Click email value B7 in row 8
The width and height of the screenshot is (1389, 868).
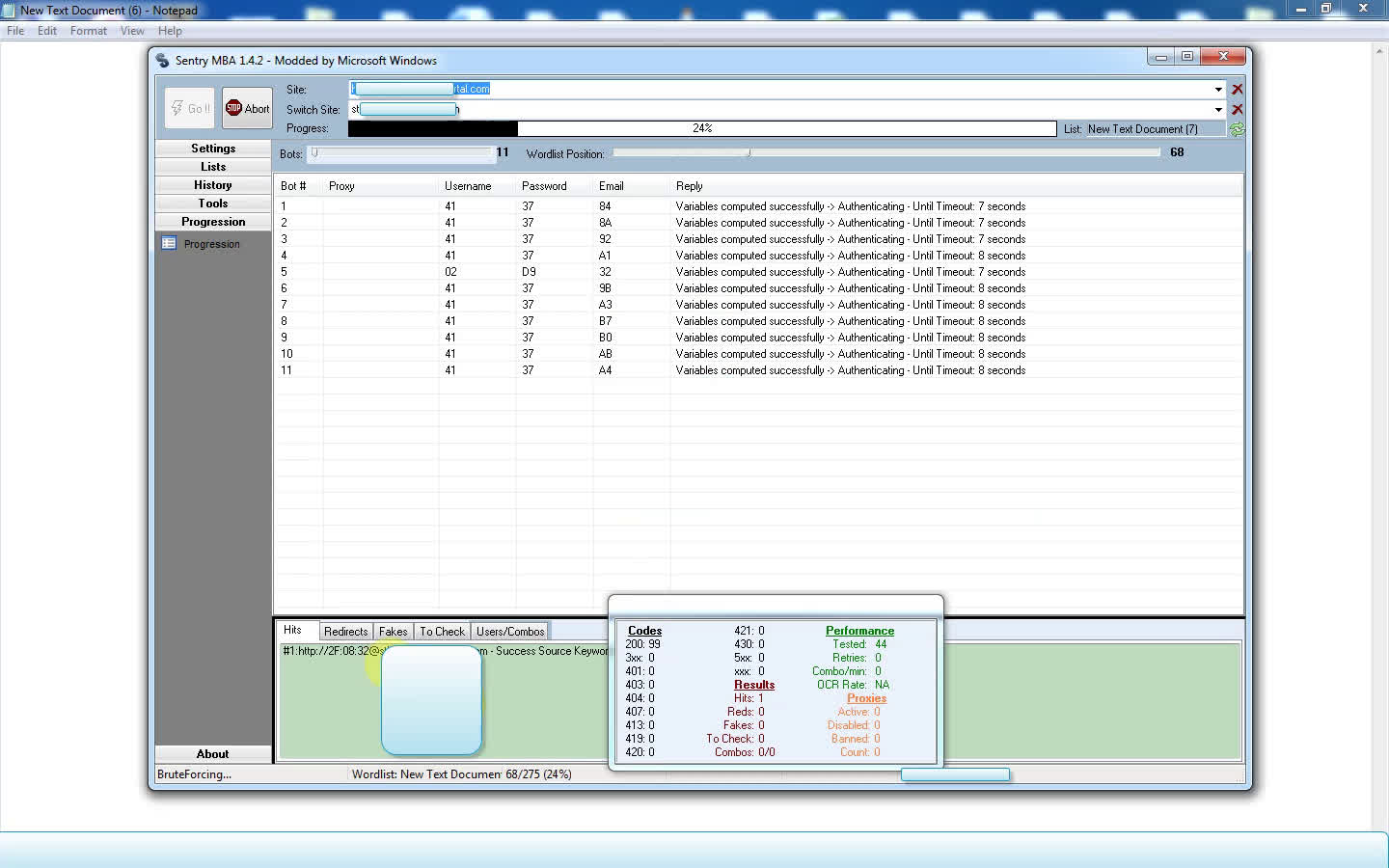(605, 321)
